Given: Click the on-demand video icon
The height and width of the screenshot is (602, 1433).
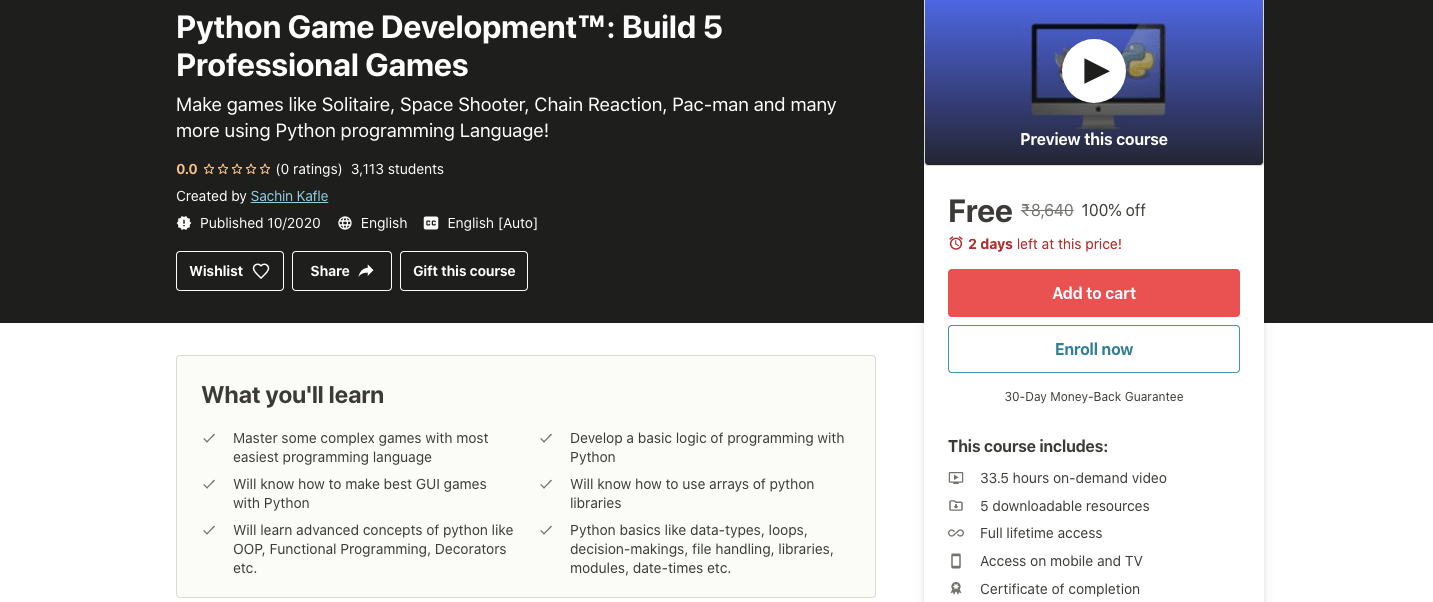Looking at the screenshot, I should coord(956,478).
